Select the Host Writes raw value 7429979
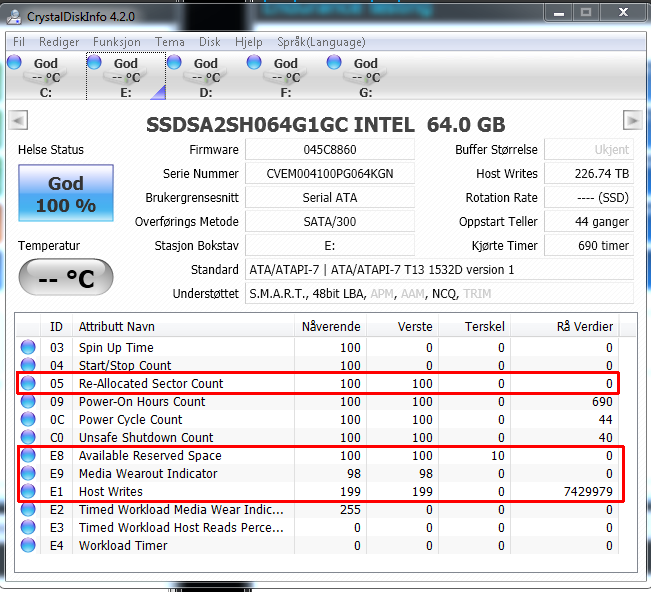 (x=588, y=492)
